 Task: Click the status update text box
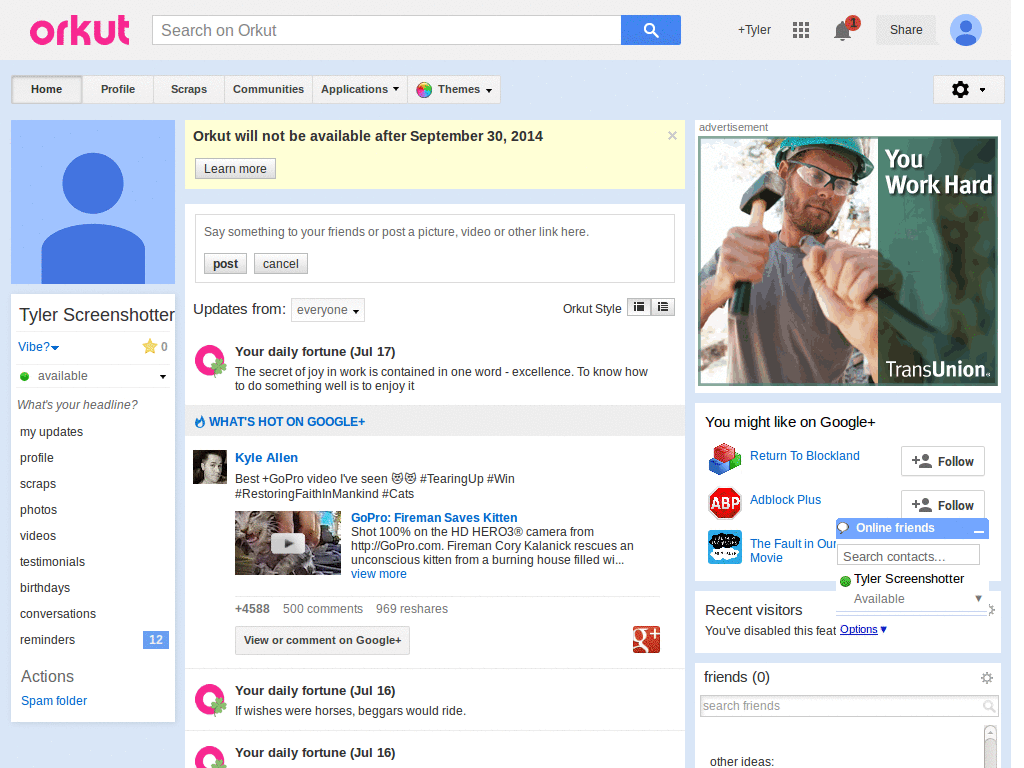point(434,232)
